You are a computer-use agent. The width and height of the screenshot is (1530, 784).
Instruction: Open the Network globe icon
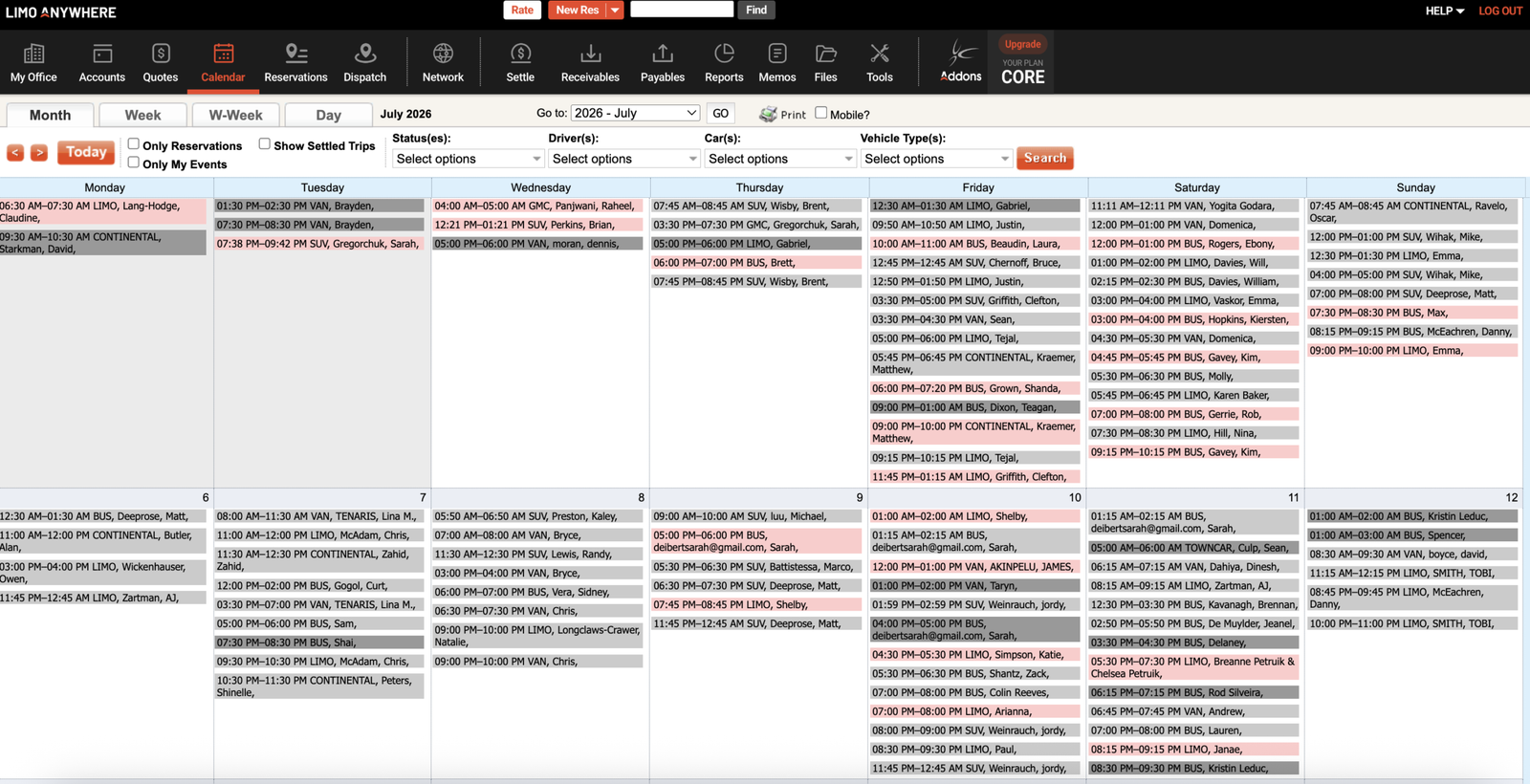tap(443, 54)
